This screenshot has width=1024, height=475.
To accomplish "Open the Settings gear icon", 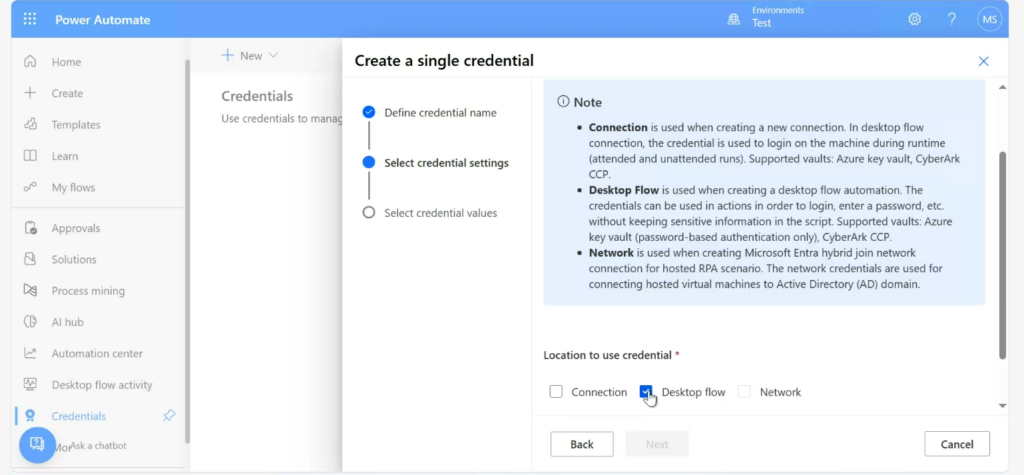I will coord(914,19).
